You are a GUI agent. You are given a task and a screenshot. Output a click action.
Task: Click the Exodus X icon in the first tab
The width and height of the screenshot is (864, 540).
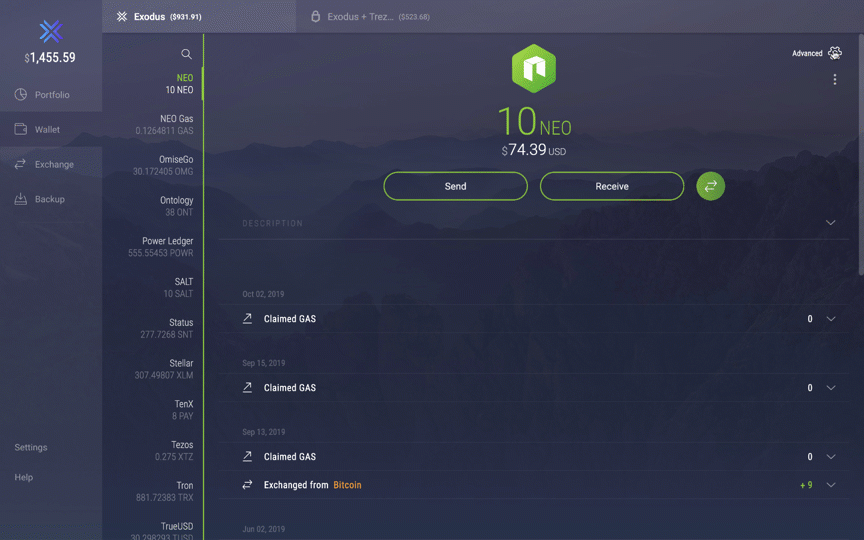[x=122, y=17]
